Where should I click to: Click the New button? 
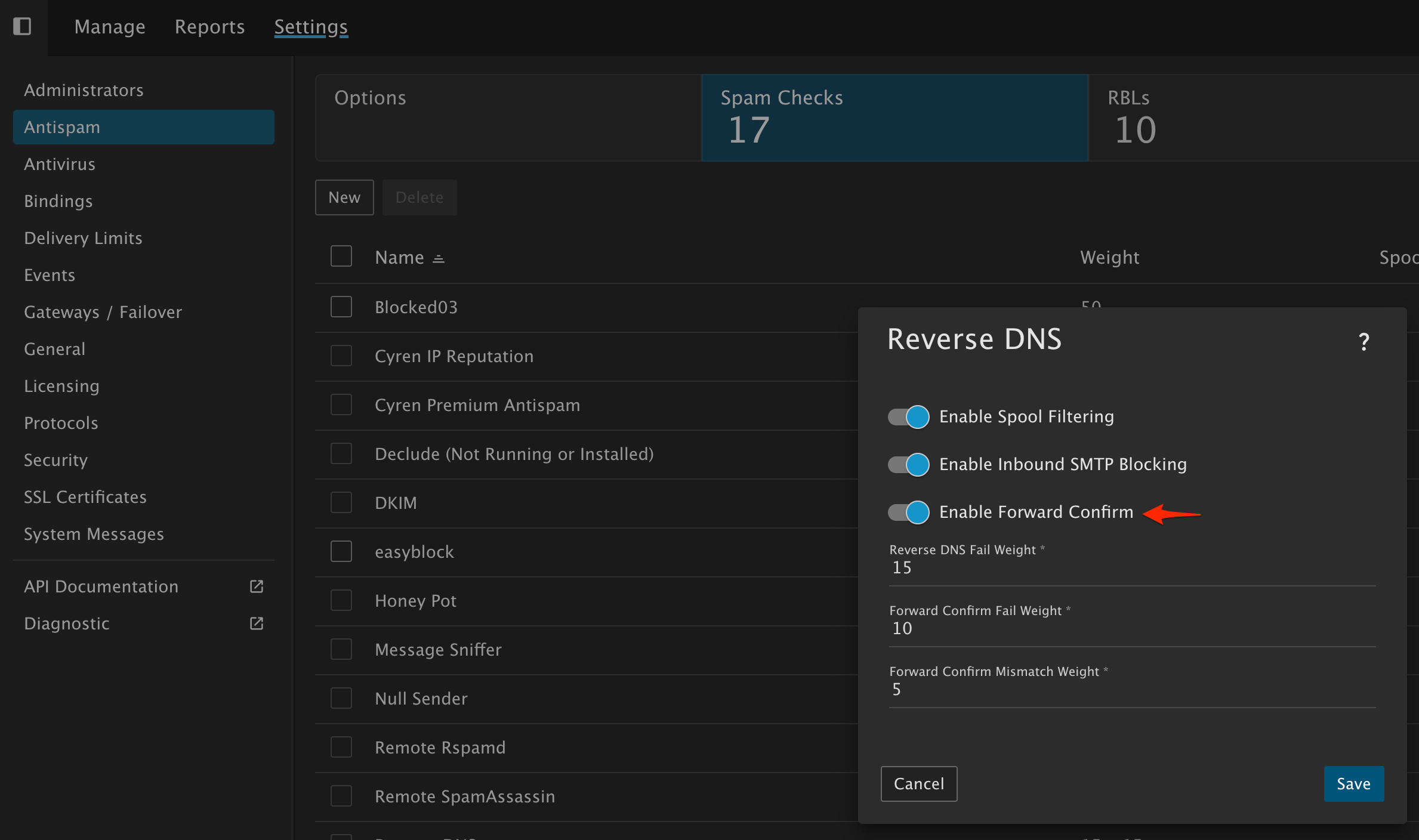(344, 197)
